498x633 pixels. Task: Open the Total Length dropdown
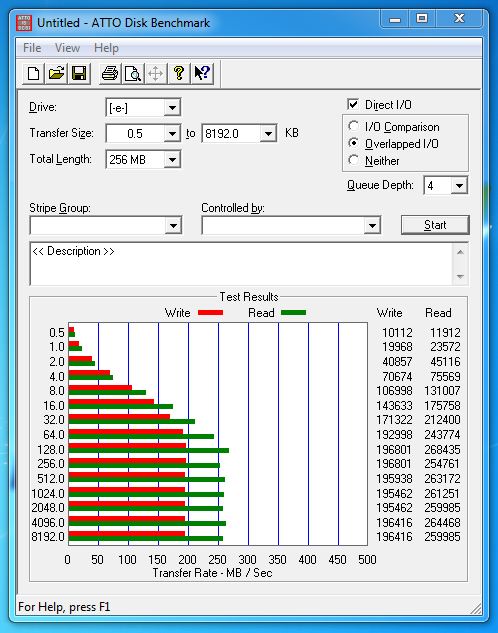tap(172, 159)
